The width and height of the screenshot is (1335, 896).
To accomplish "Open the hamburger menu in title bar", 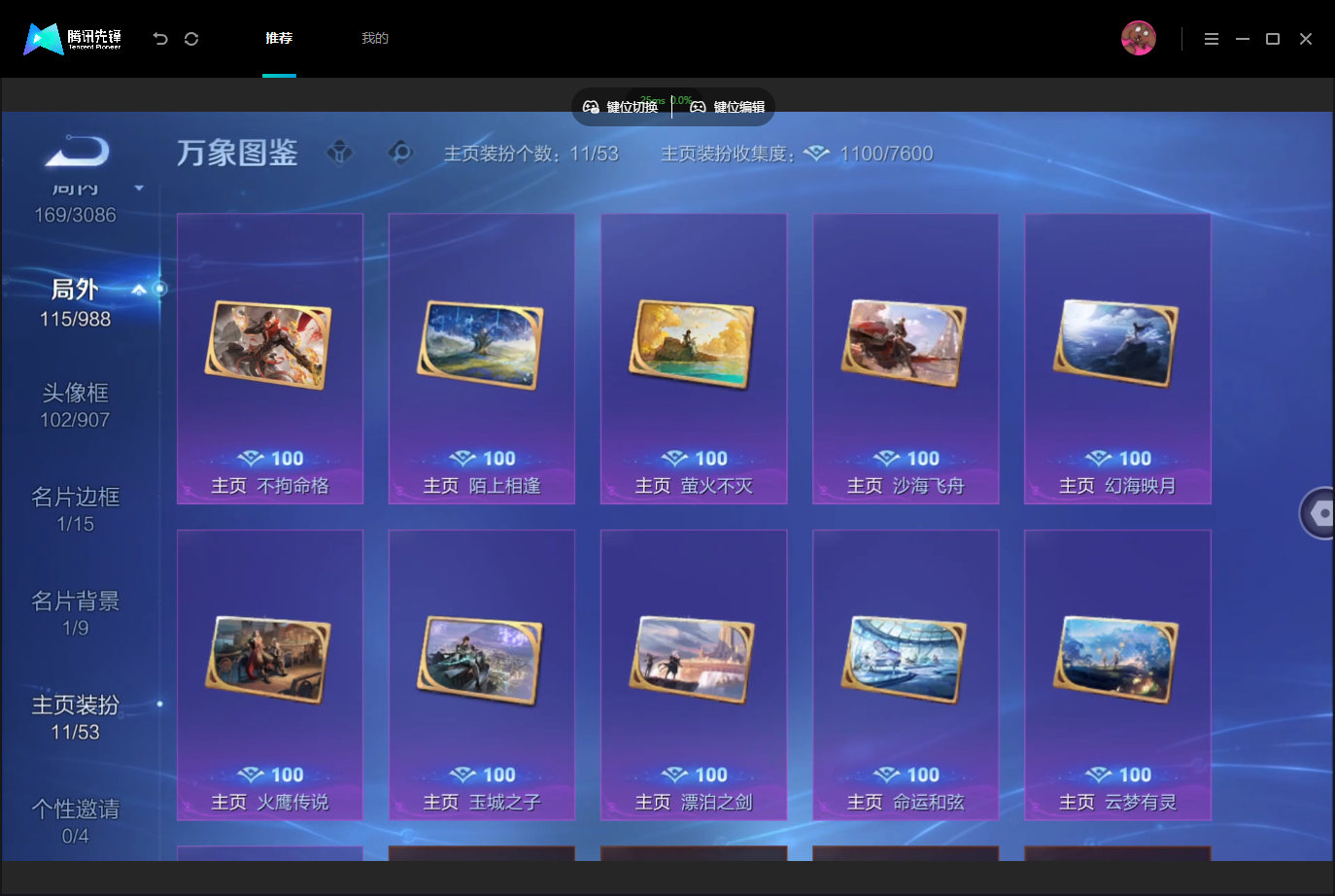I will click(x=1212, y=39).
